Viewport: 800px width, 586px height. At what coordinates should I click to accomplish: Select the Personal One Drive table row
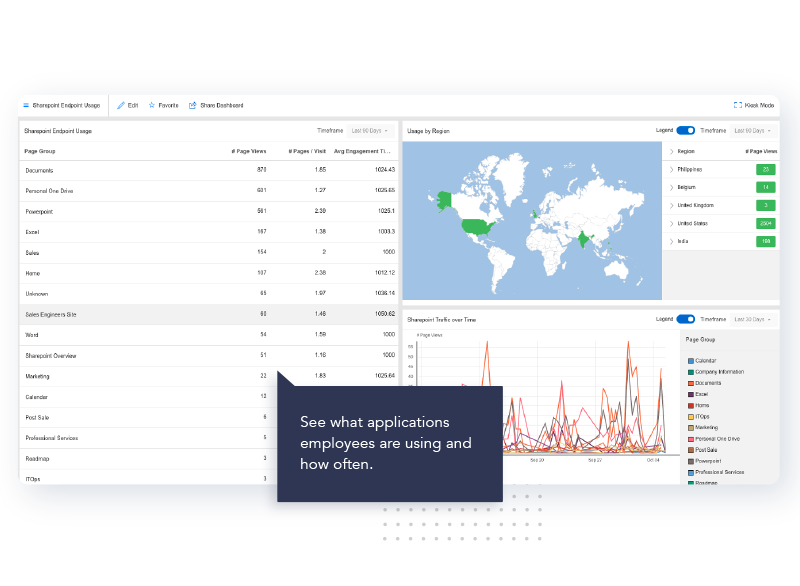tap(209, 191)
